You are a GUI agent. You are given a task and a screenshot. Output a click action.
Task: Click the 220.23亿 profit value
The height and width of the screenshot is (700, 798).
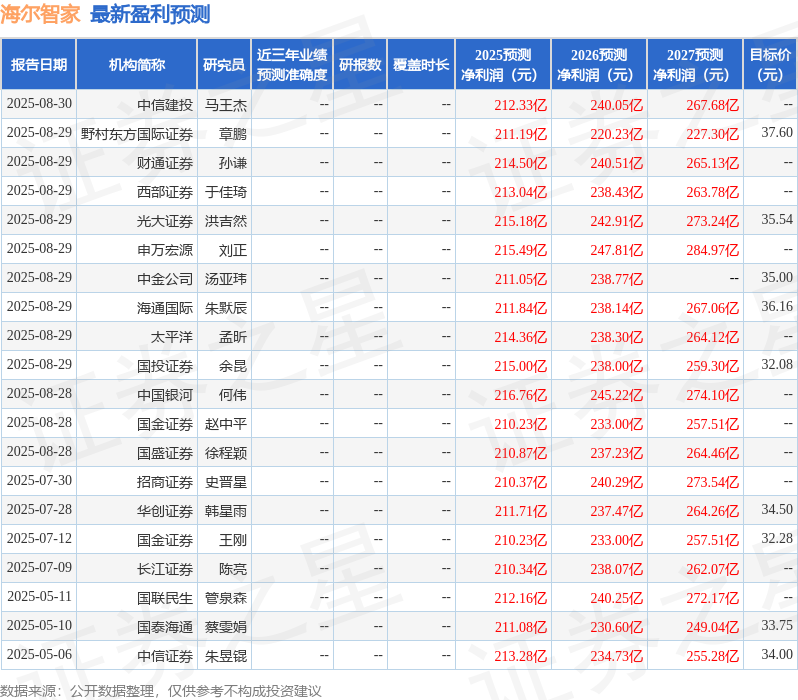(617, 134)
